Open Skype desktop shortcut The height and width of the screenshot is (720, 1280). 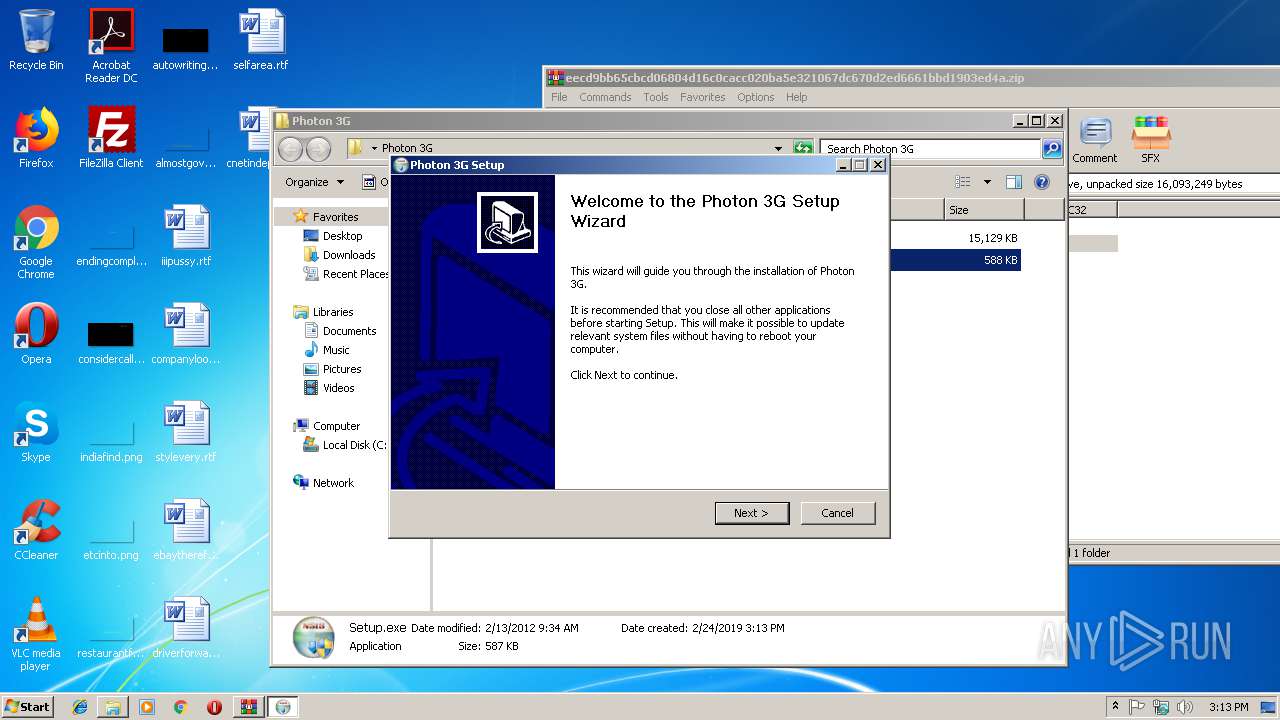click(x=36, y=432)
